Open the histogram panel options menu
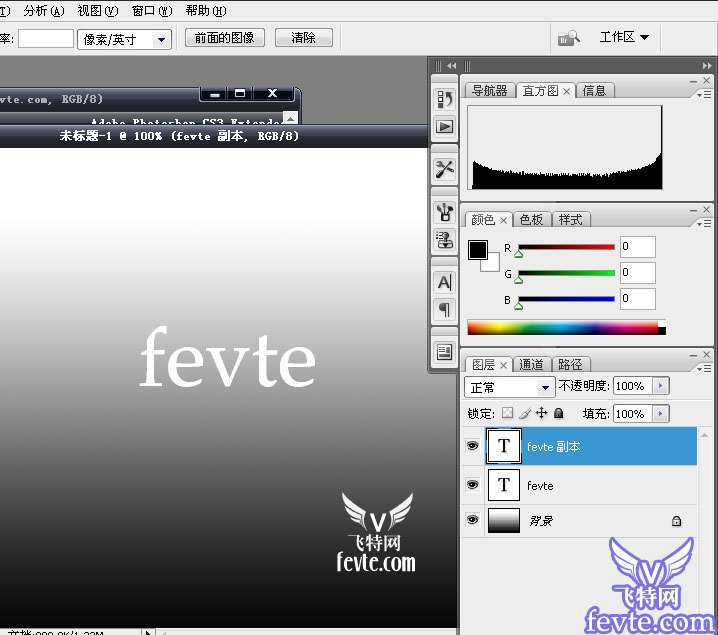The height and width of the screenshot is (635, 718). pyautogui.click(x=704, y=94)
